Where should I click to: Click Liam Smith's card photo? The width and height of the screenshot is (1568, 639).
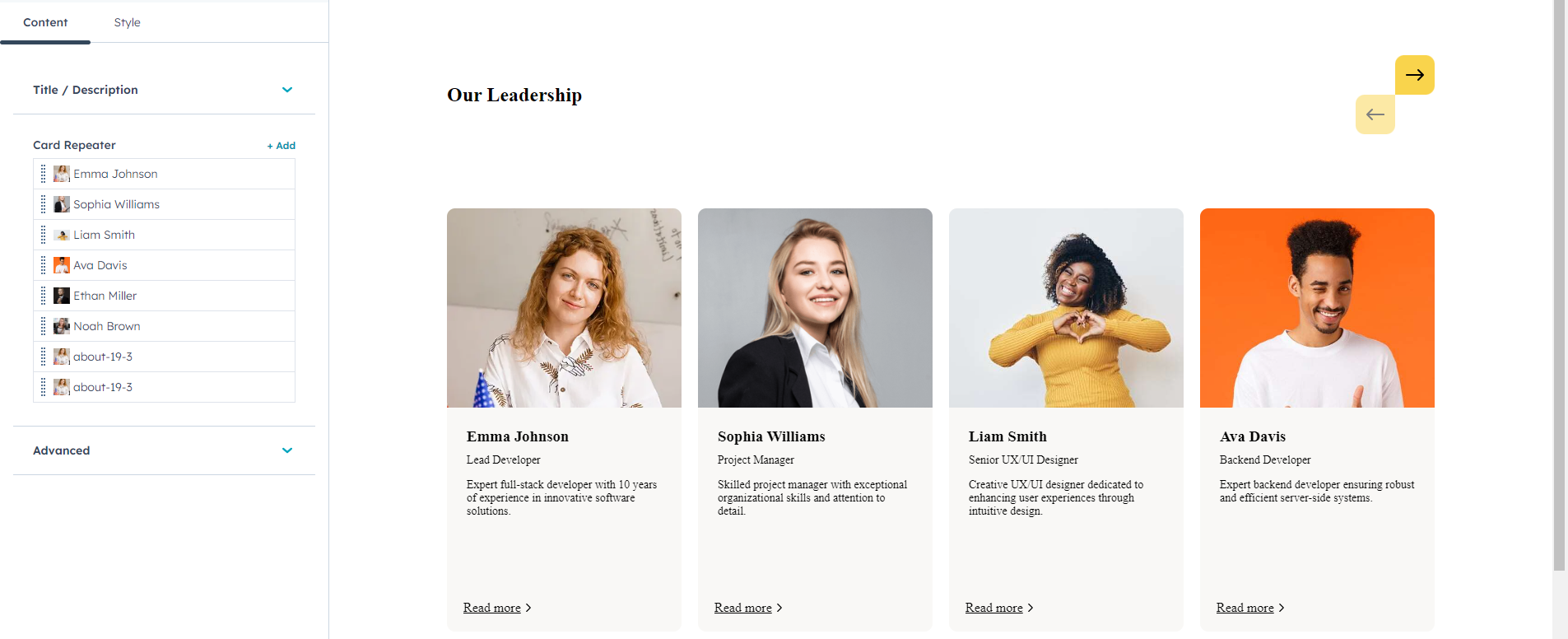pyautogui.click(x=1066, y=308)
